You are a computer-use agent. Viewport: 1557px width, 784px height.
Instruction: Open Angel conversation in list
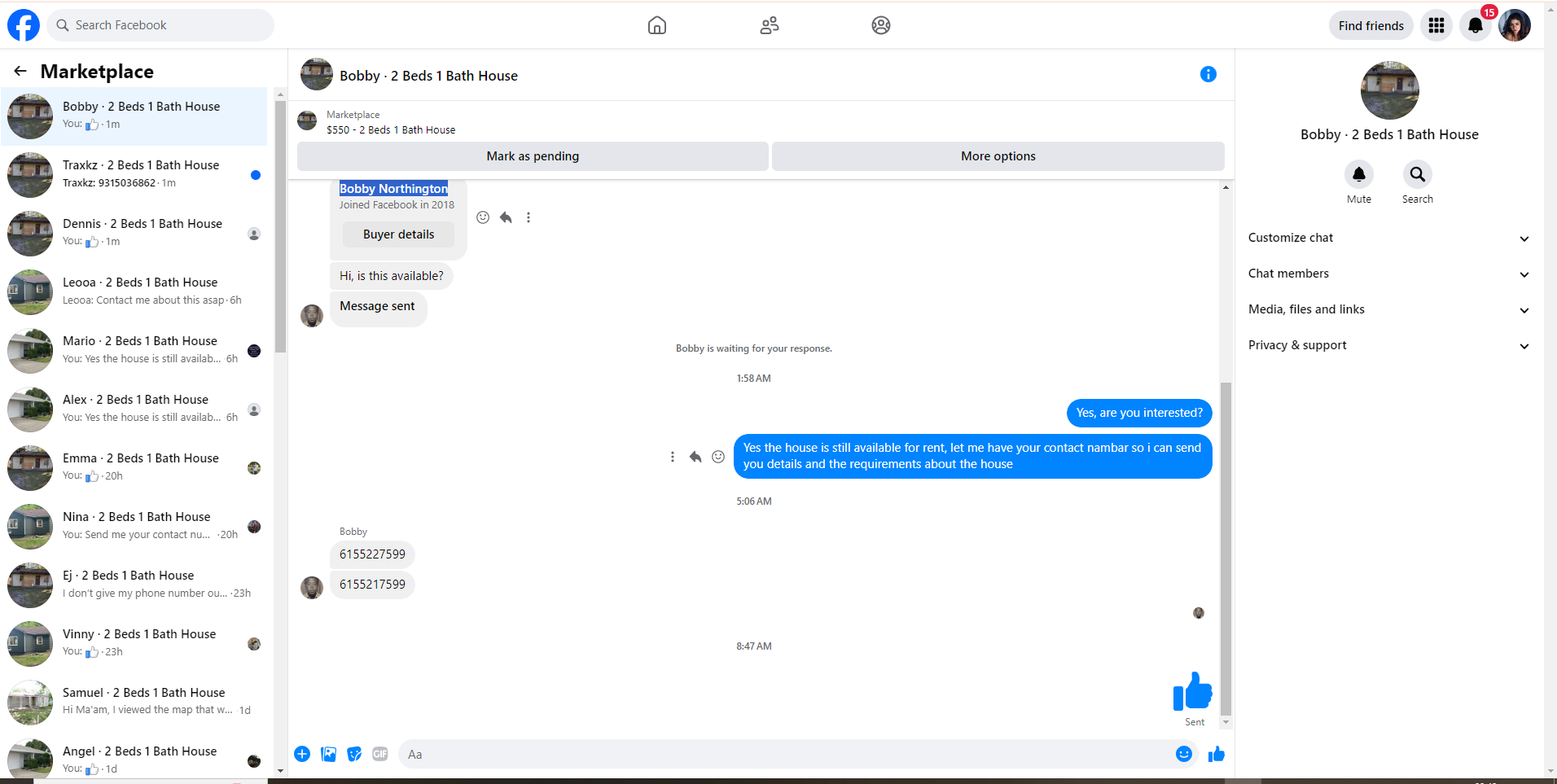click(x=134, y=759)
